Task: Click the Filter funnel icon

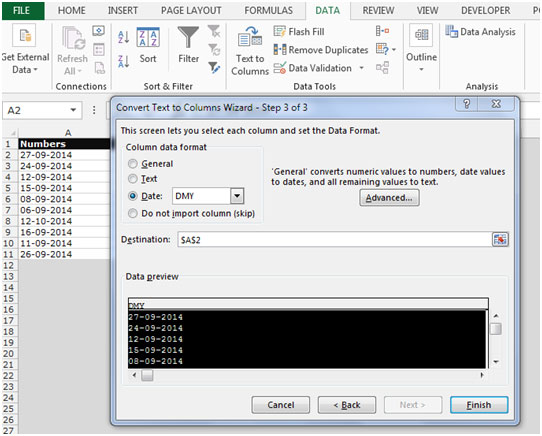Action: pos(188,37)
